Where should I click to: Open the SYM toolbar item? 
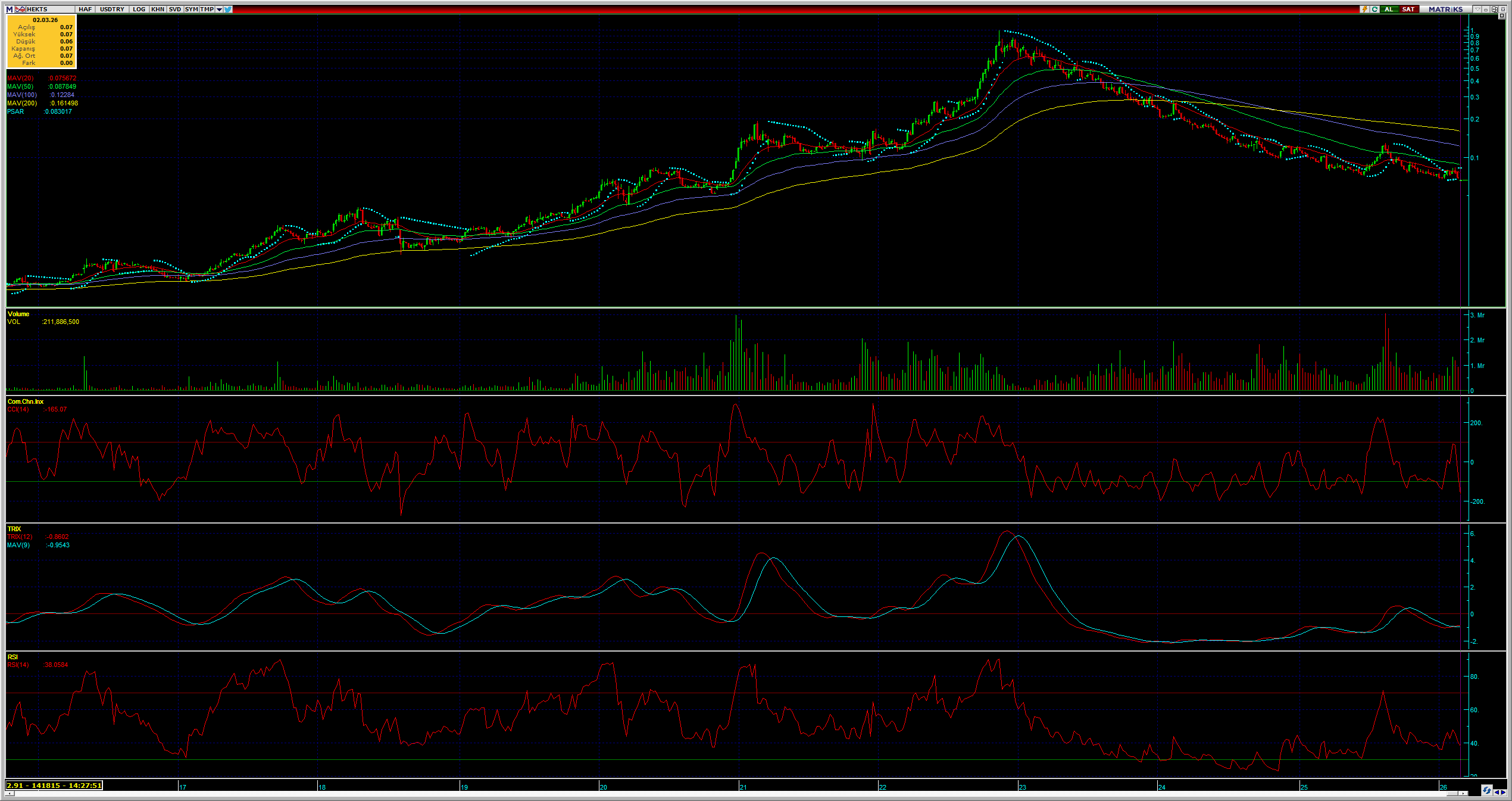[x=191, y=10]
